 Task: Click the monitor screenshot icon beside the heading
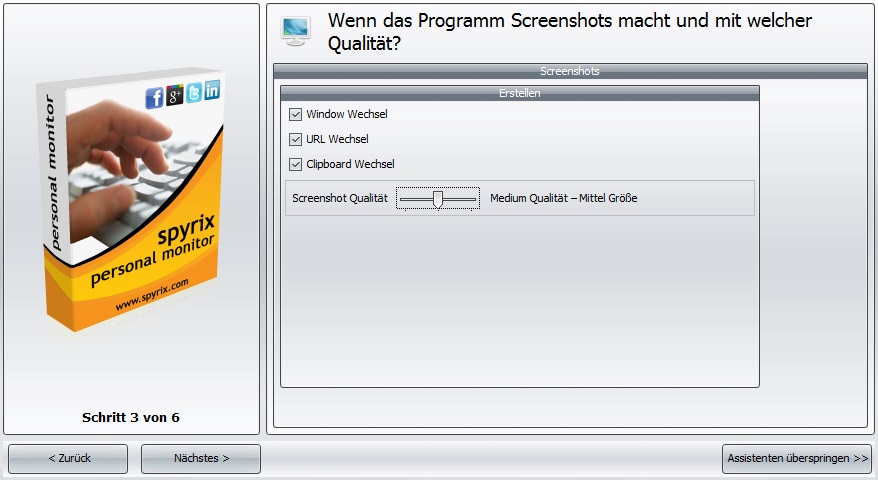tap(296, 31)
